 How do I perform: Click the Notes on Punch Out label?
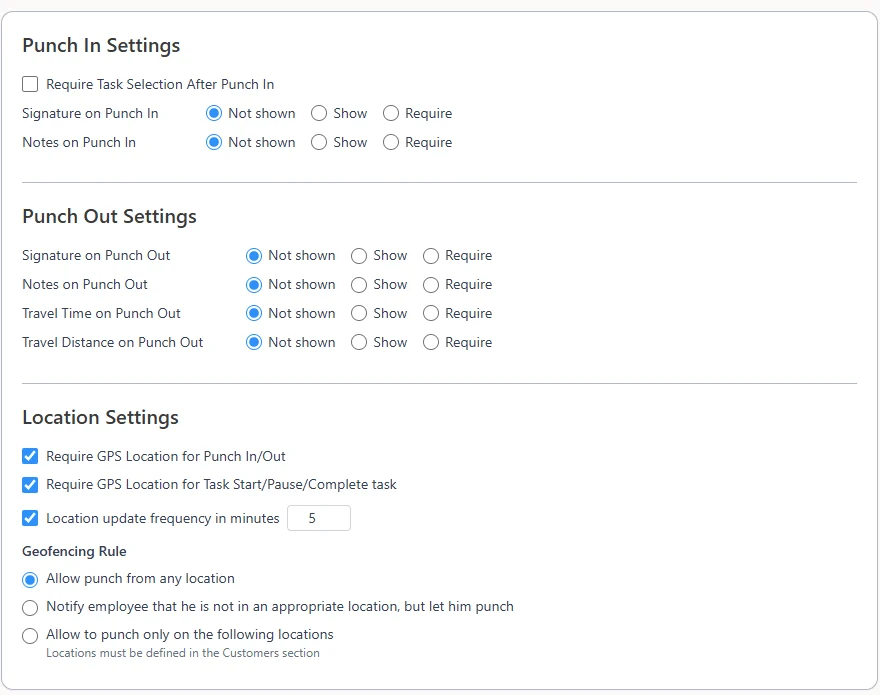[85, 285]
